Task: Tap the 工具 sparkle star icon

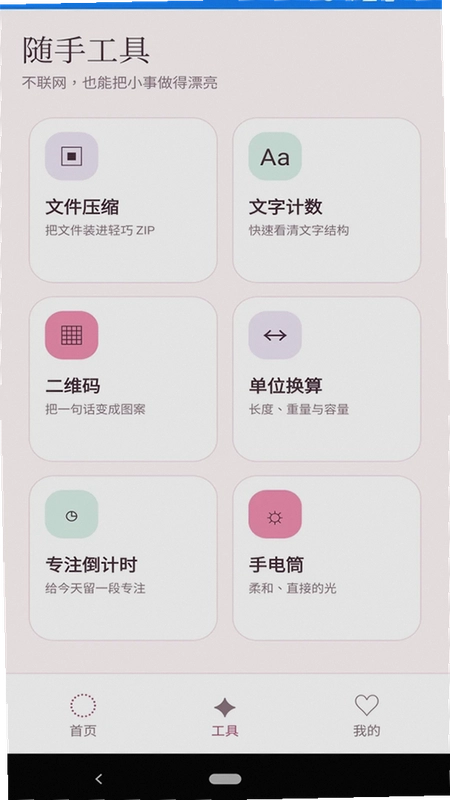Action: (224, 708)
